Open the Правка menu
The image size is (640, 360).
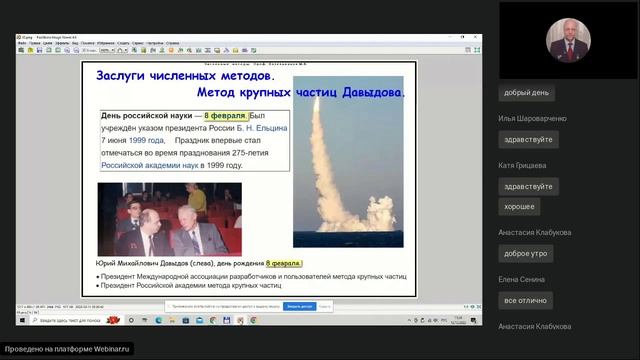coord(35,43)
